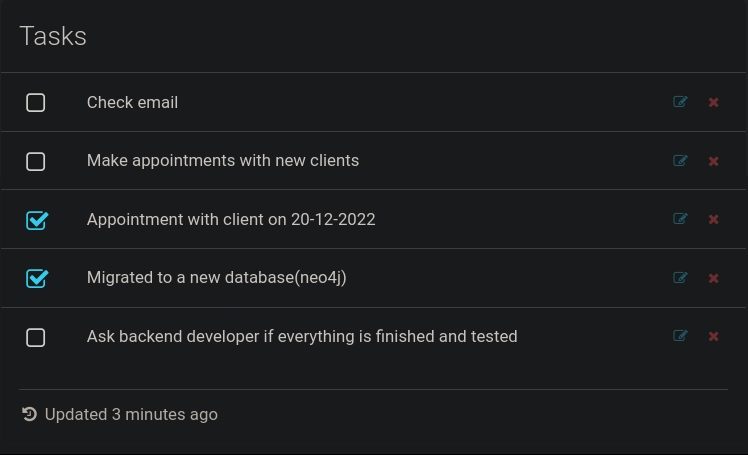Delete the Migrated to a new database task
The height and width of the screenshot is (455, 748).
click(713, 278)
